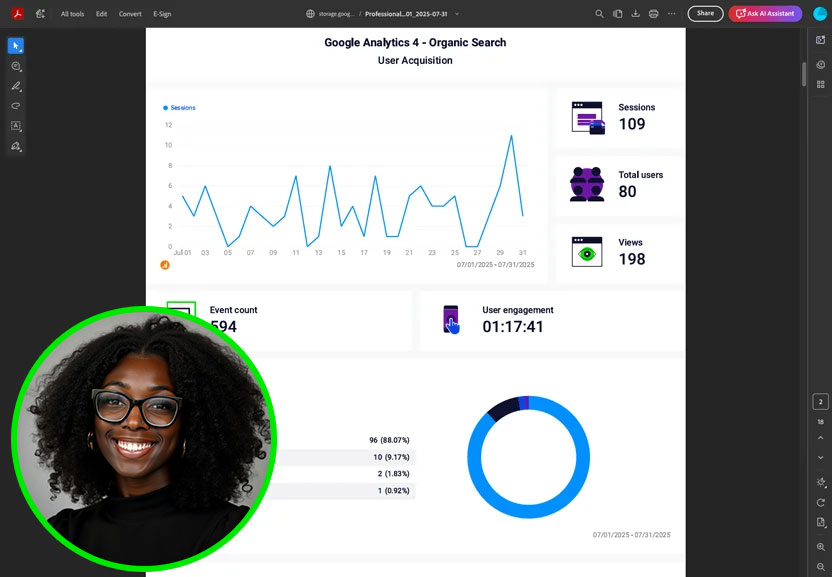Print the document using the printer icon
This screenshot has width=832, height=577.
coord(654,14)
